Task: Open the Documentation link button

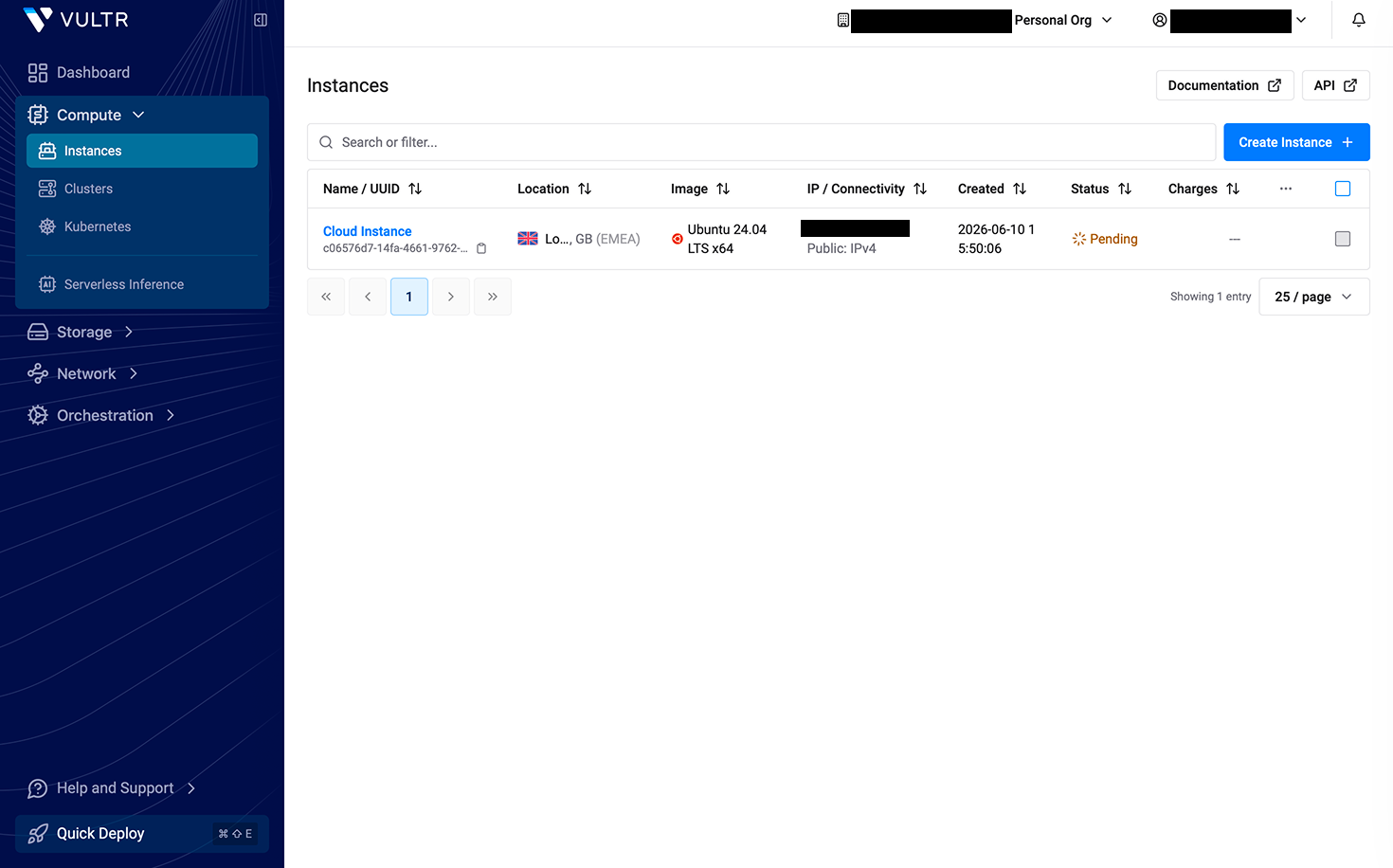Action: (1224, 85)
